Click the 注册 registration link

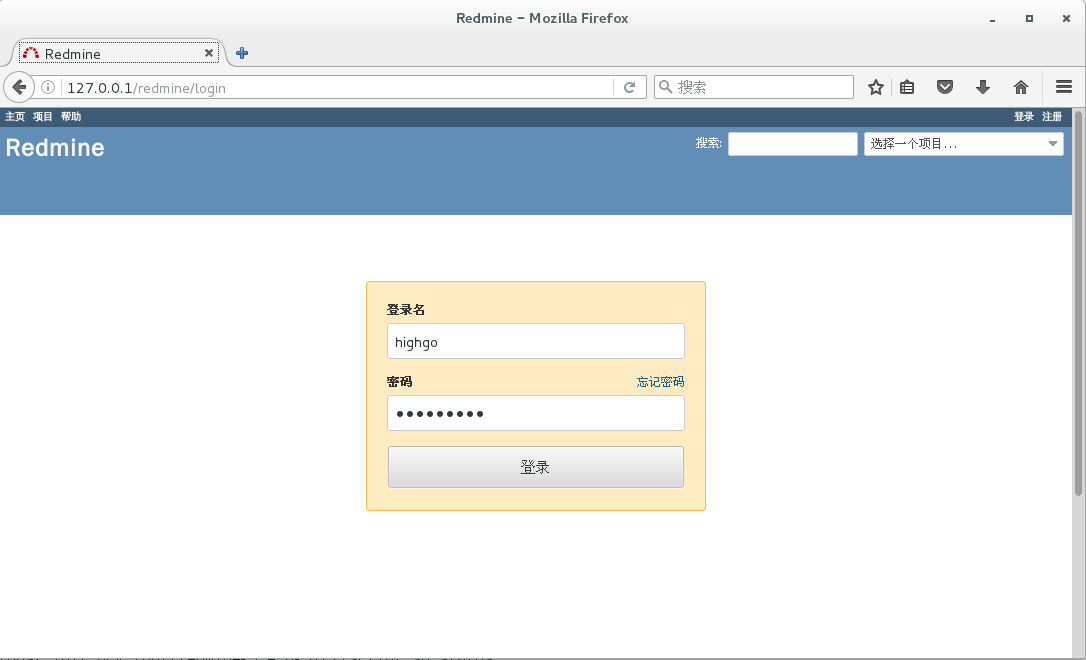click(1052, 116)
